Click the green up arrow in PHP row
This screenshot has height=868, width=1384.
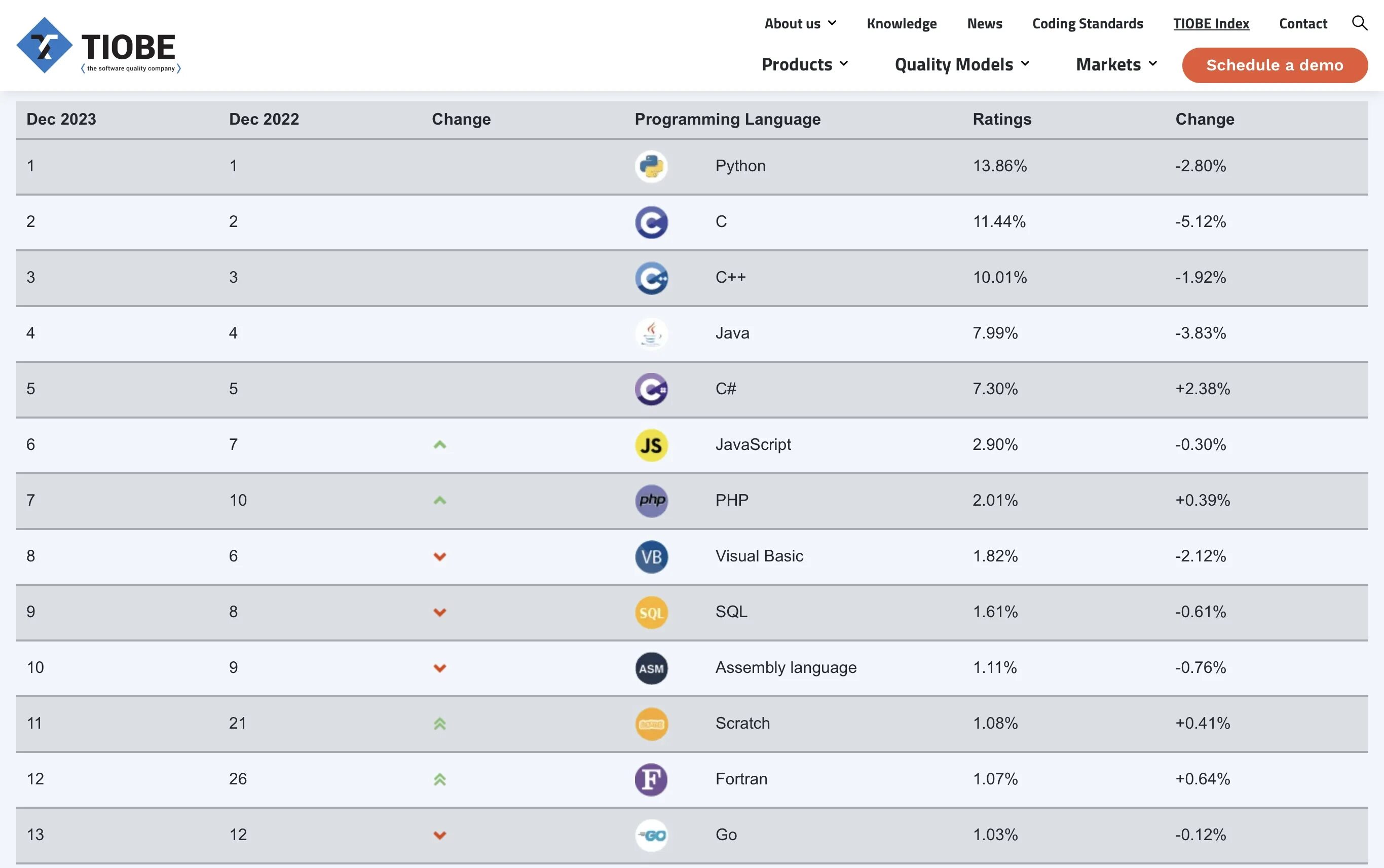[440, 500]
